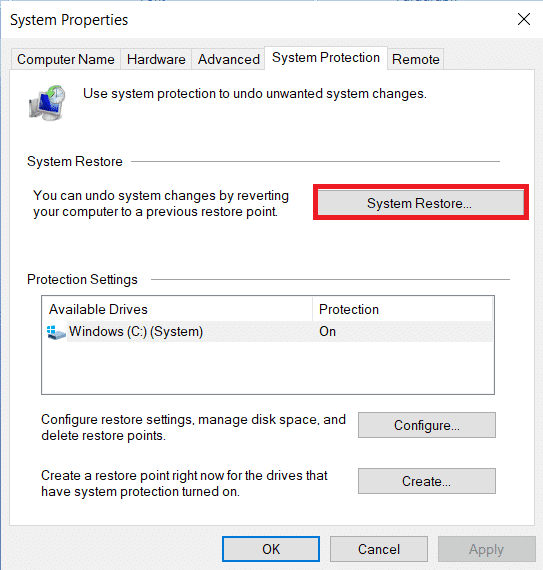Open the Computer Name tab
Viewport: 543px width, 570px height.
[x=66, y=59]
